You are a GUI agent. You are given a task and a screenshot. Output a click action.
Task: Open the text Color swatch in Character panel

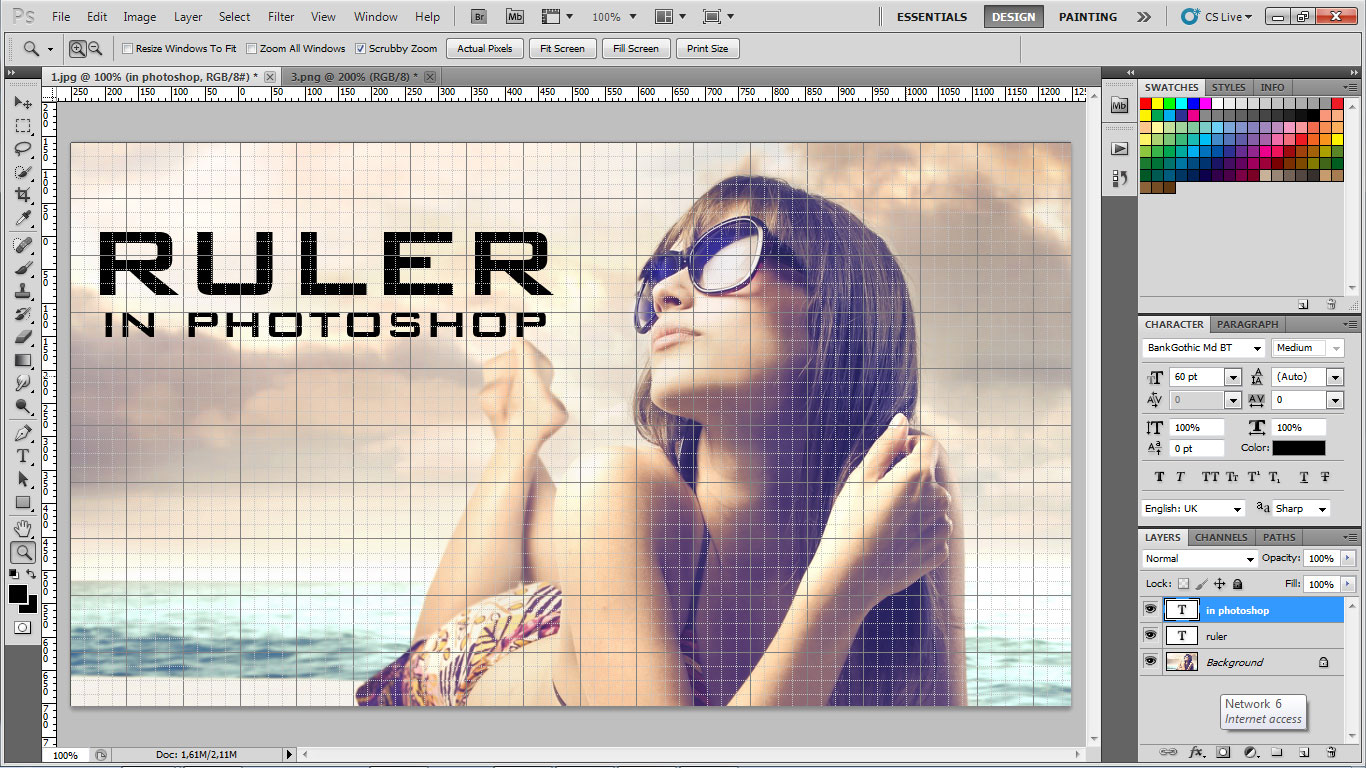(1299, 448)
